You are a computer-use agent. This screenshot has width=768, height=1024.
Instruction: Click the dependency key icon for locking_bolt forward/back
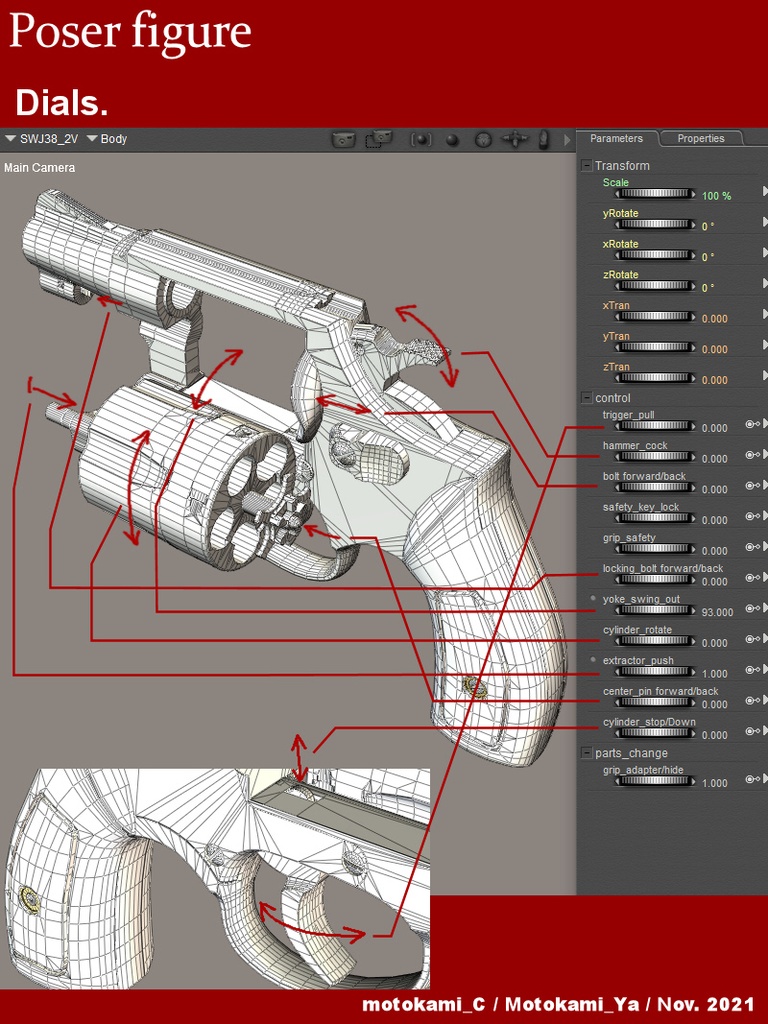point(752,578)
